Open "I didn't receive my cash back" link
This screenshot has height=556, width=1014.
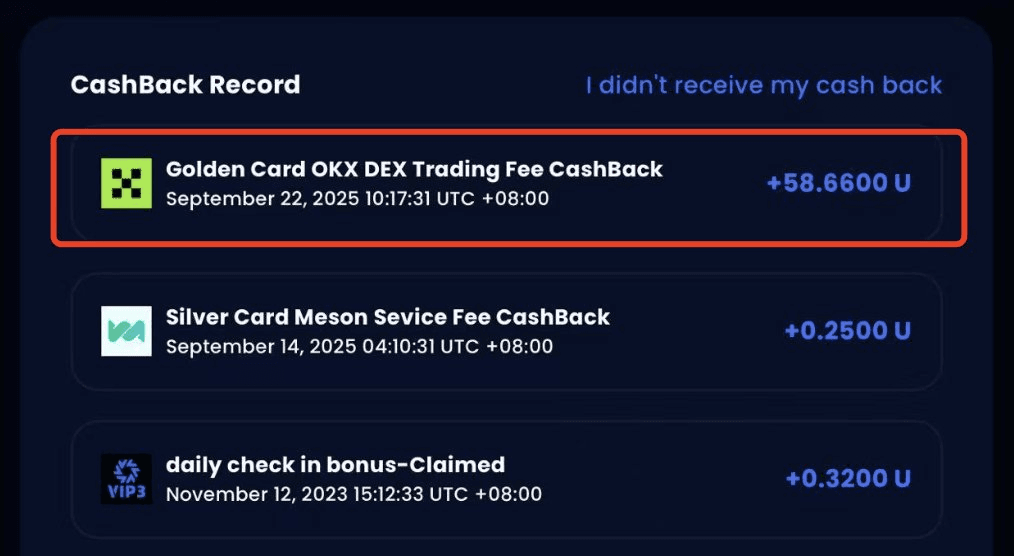click(x=763, y=85)
